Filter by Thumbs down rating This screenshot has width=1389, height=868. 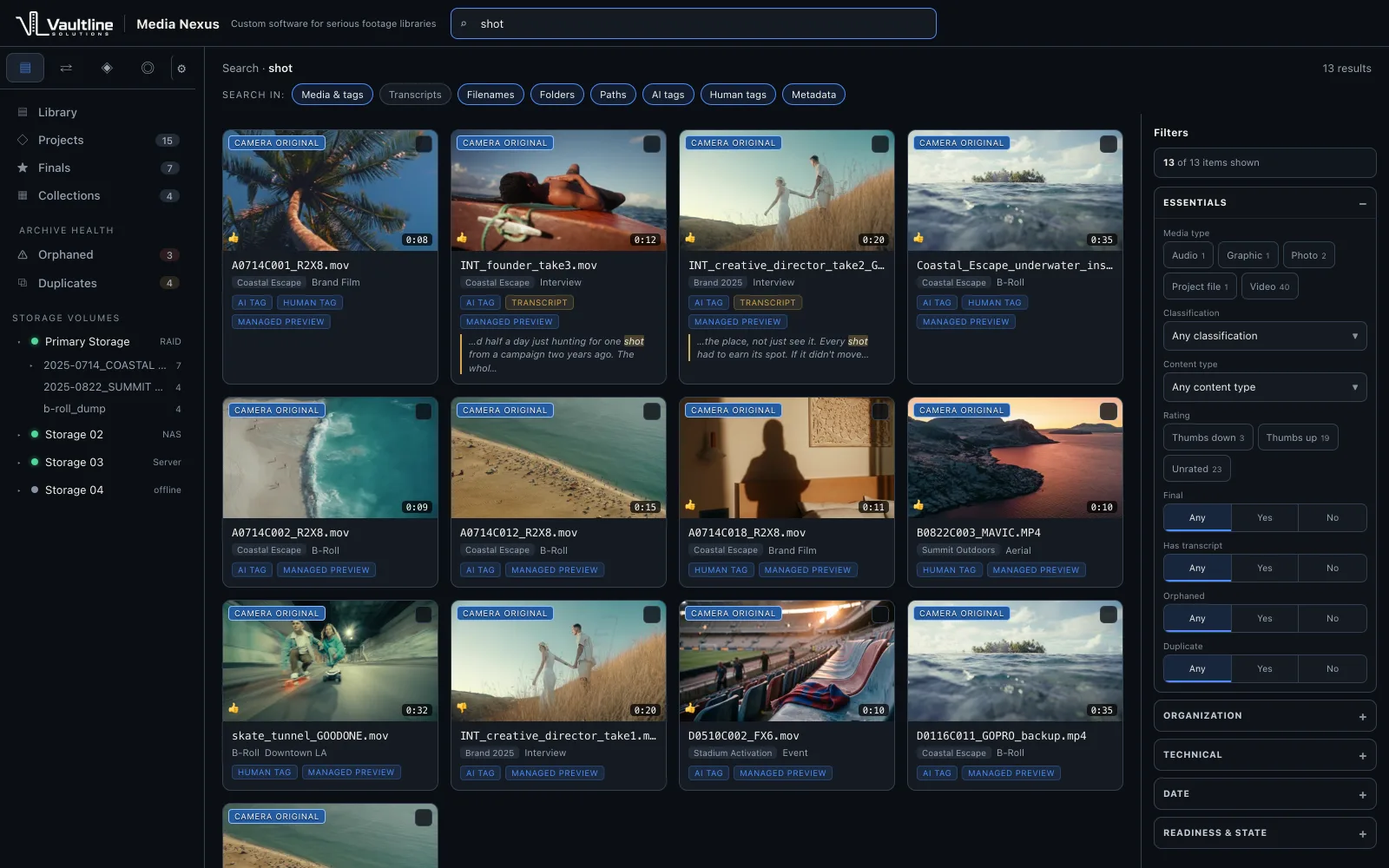1208,437
